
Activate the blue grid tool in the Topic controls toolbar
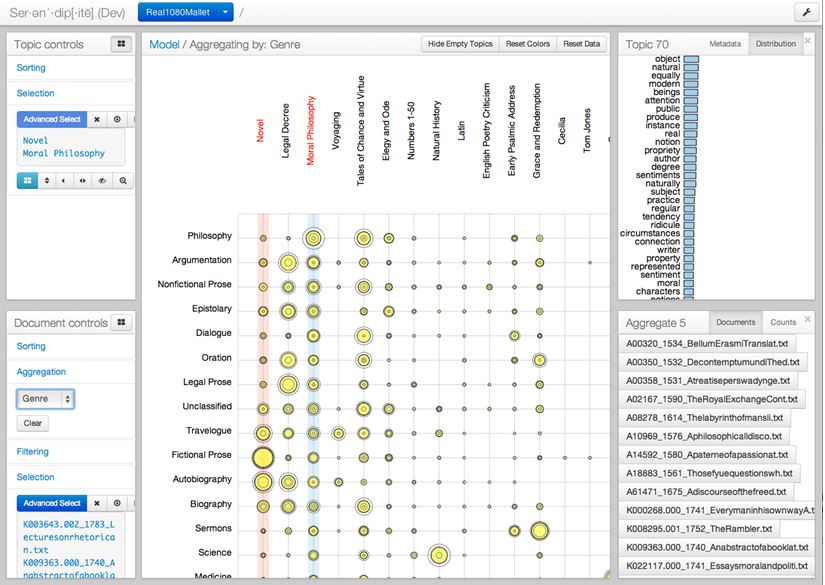27,180
